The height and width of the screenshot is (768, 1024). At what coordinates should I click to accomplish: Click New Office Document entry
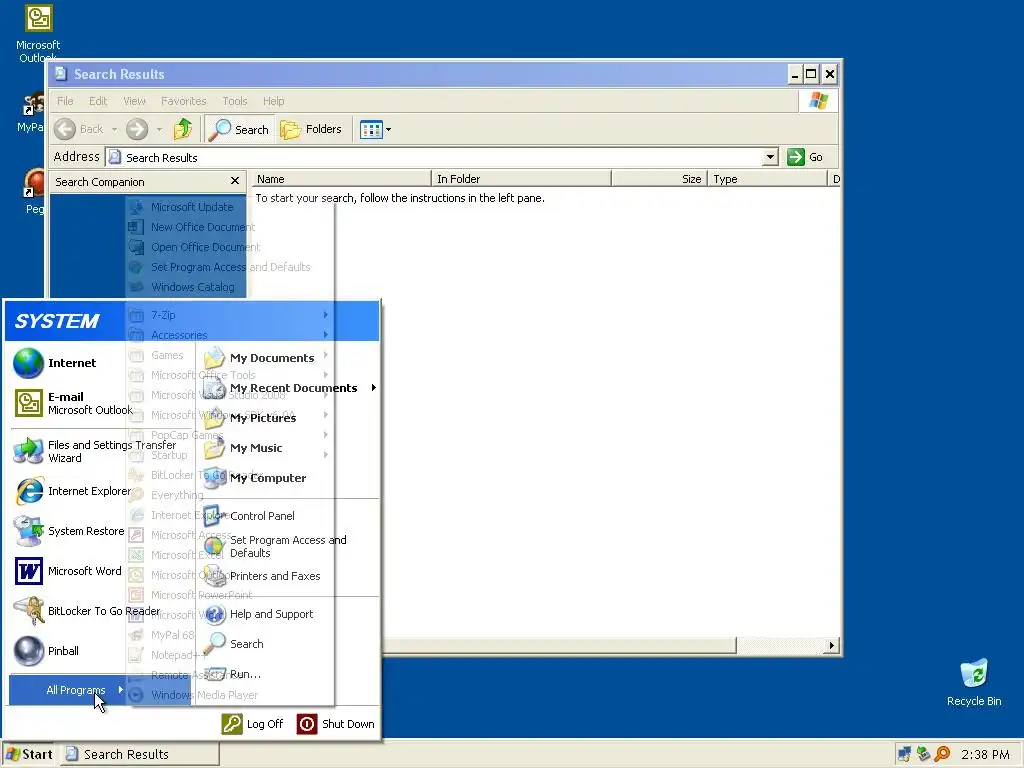pyautogui.click(x=191, y=227)
